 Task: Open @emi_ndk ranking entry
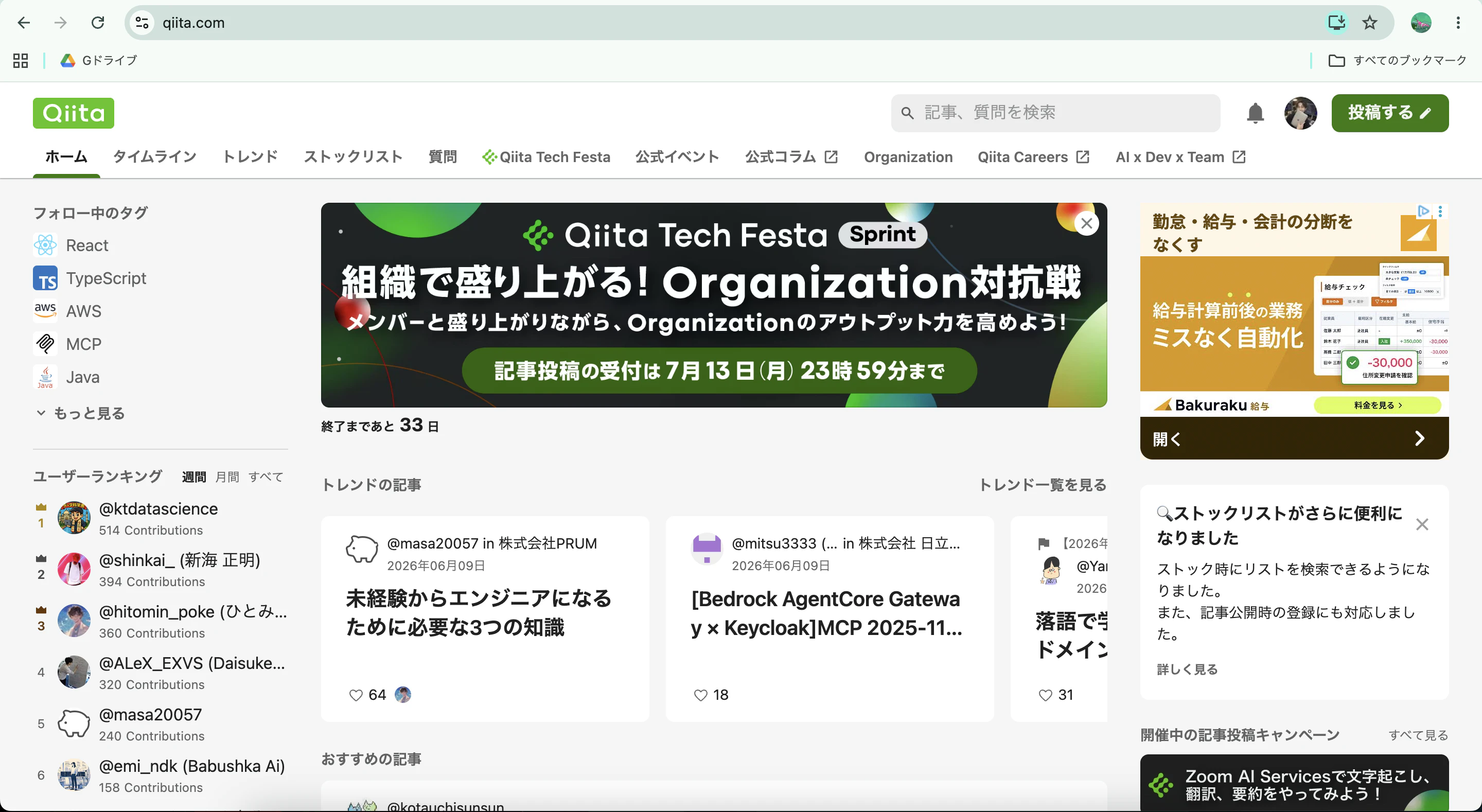[x=191, y=766]
